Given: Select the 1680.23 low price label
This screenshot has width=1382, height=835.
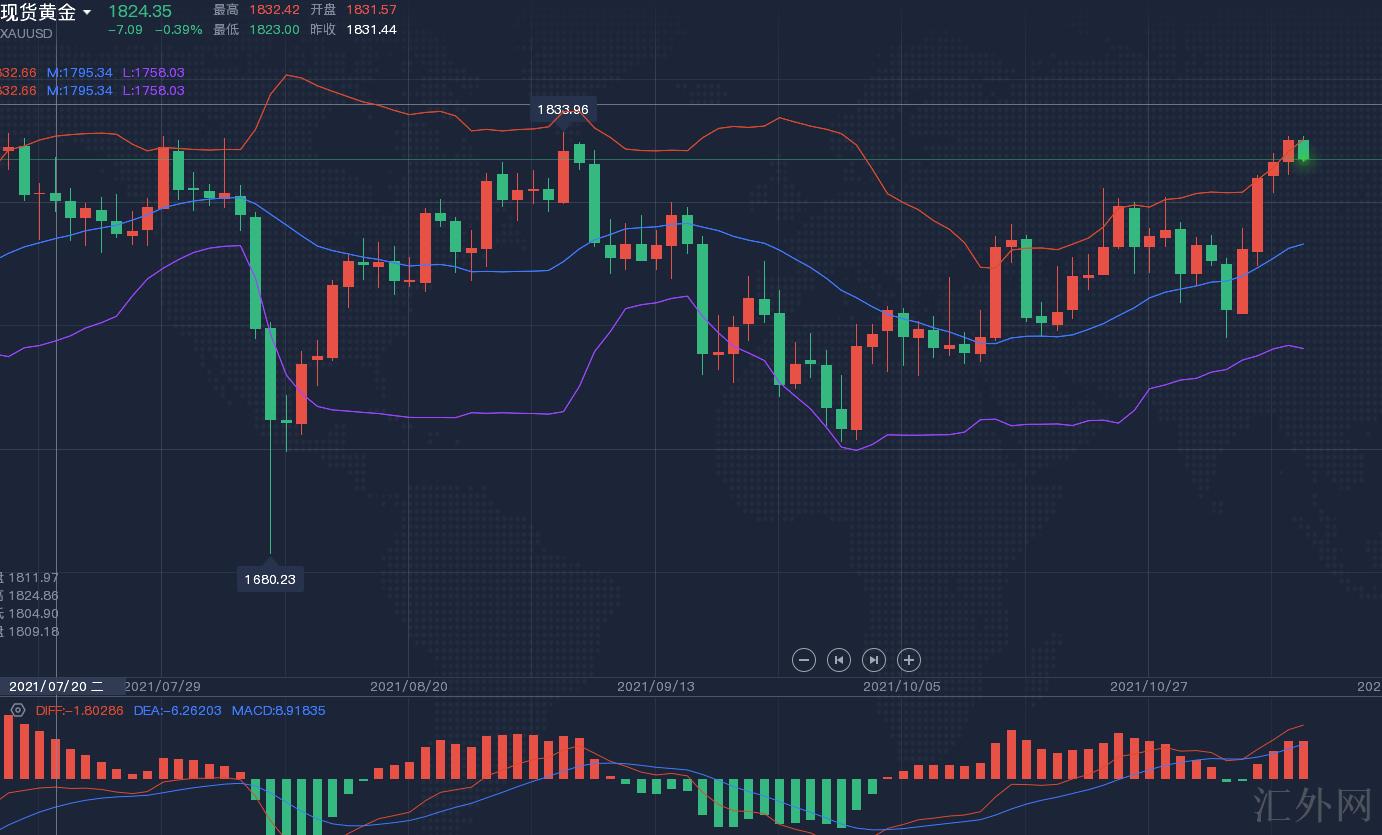Looking at the screenshot, I should (270, 579).
